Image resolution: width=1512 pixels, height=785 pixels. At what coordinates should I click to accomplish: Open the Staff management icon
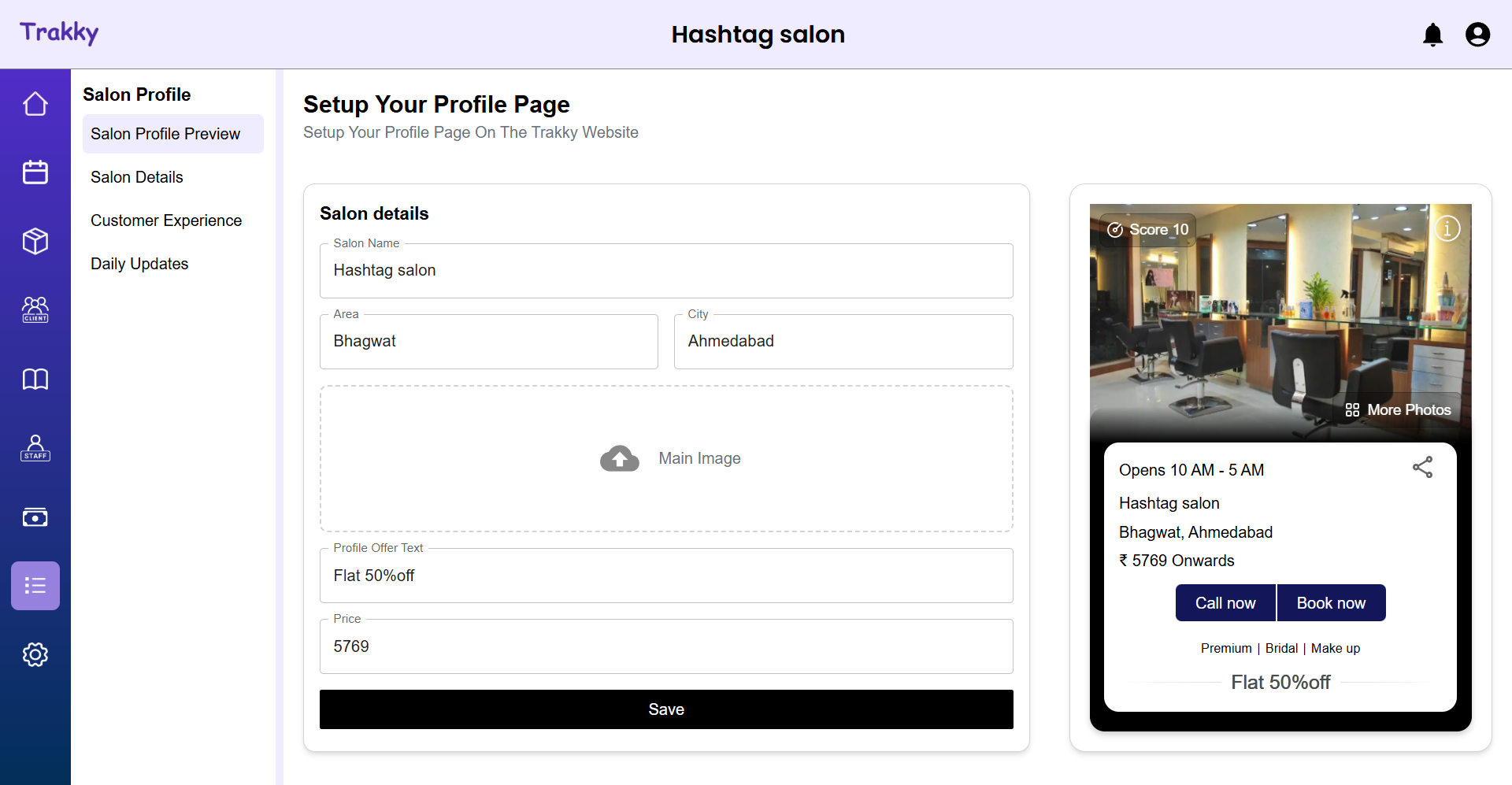[x=35, y=447]
